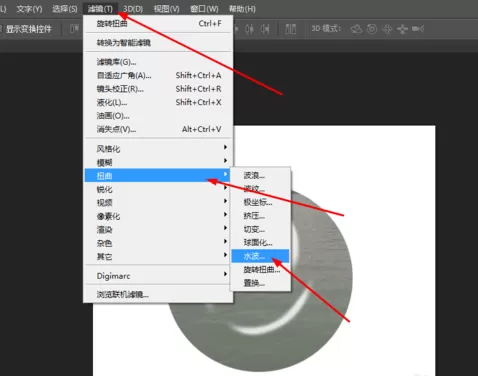Screen dimensions: 478x376
Task: Close the 滤镜(T) menu
Action: click(x=100, y=9)
